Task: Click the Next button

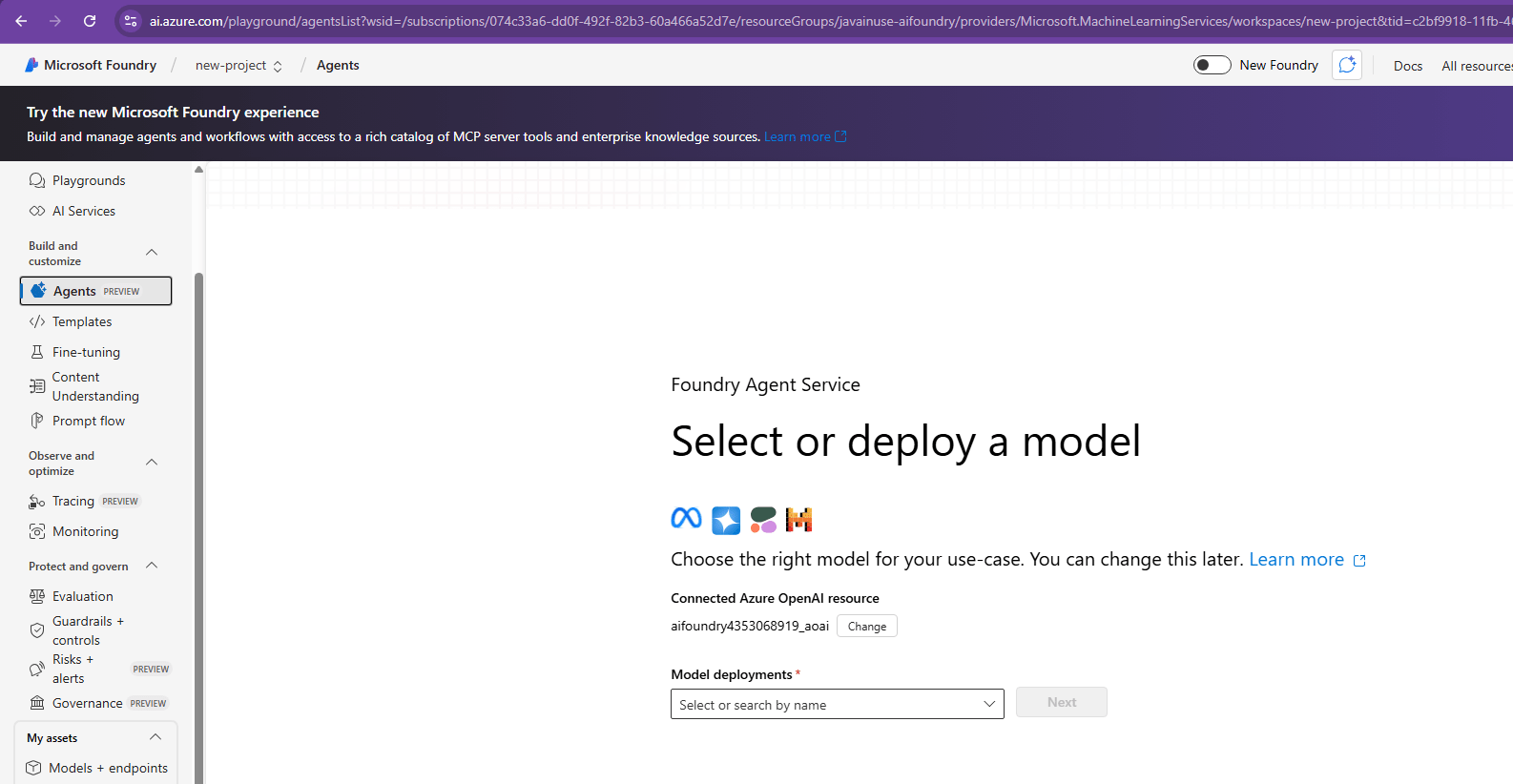Action: 1061,702
